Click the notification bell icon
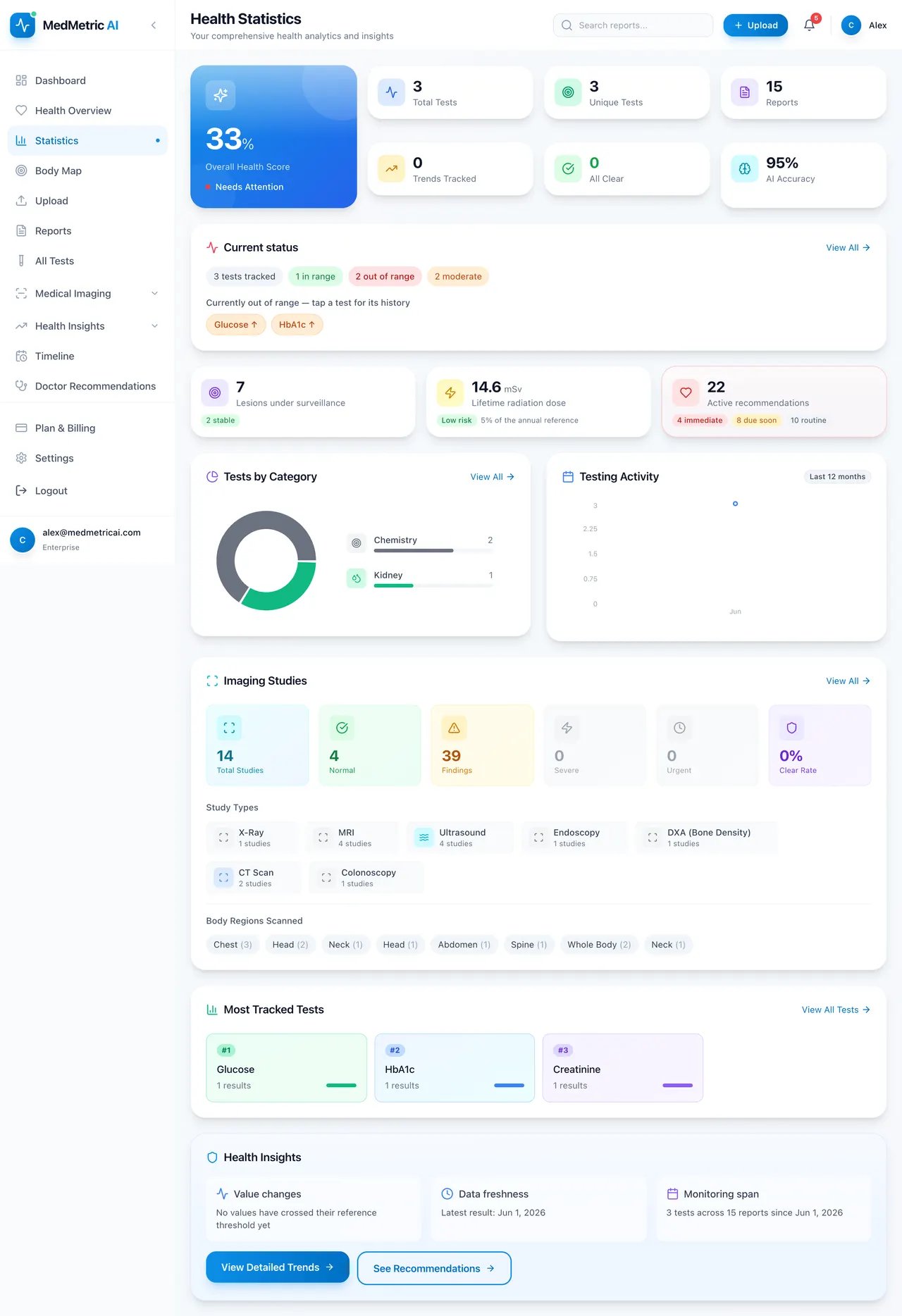 pyautogui.click(x=809, y=25)
